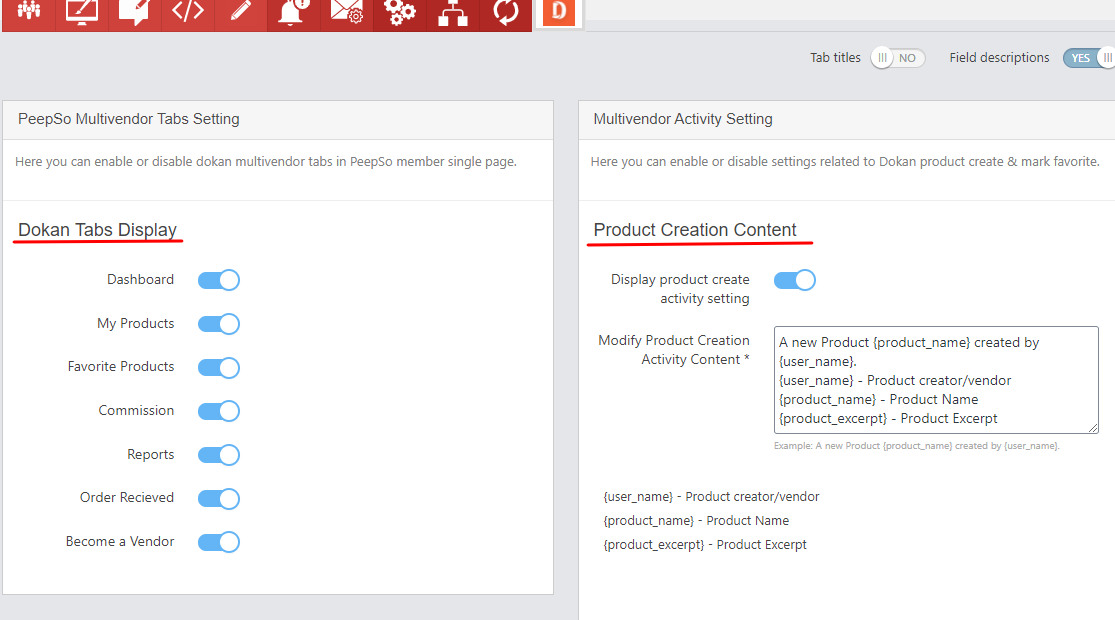Click the Product Creation Content heading
The width and height of the screenshot is (1115, 620).
(x=695, y=230)
